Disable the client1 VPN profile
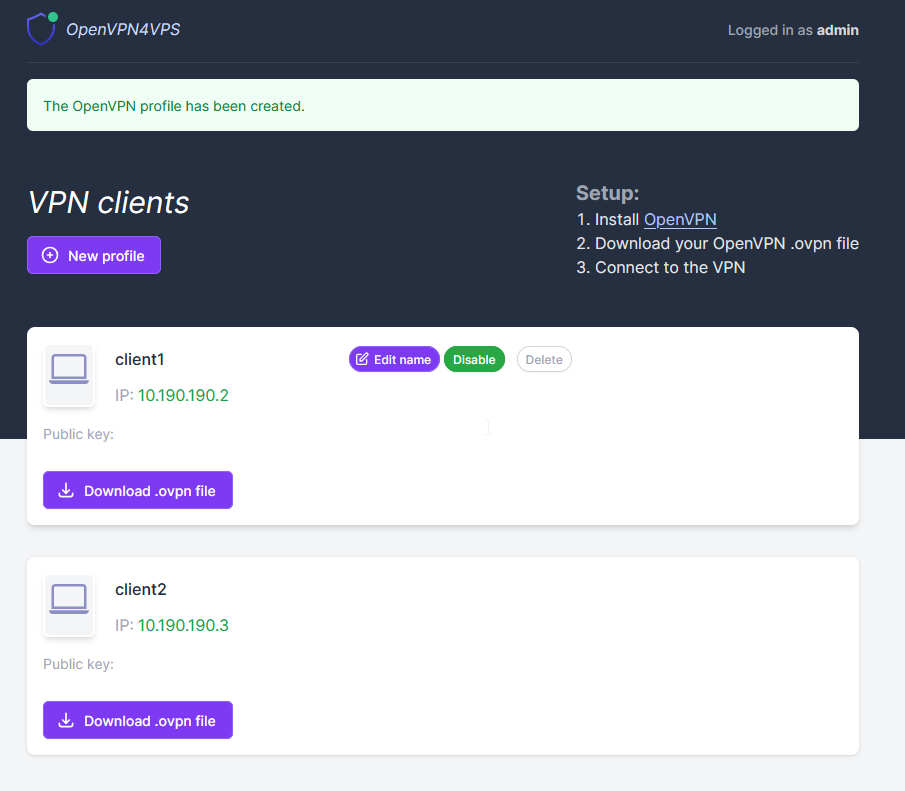The image size is (905, 791). tap(474, 359)
